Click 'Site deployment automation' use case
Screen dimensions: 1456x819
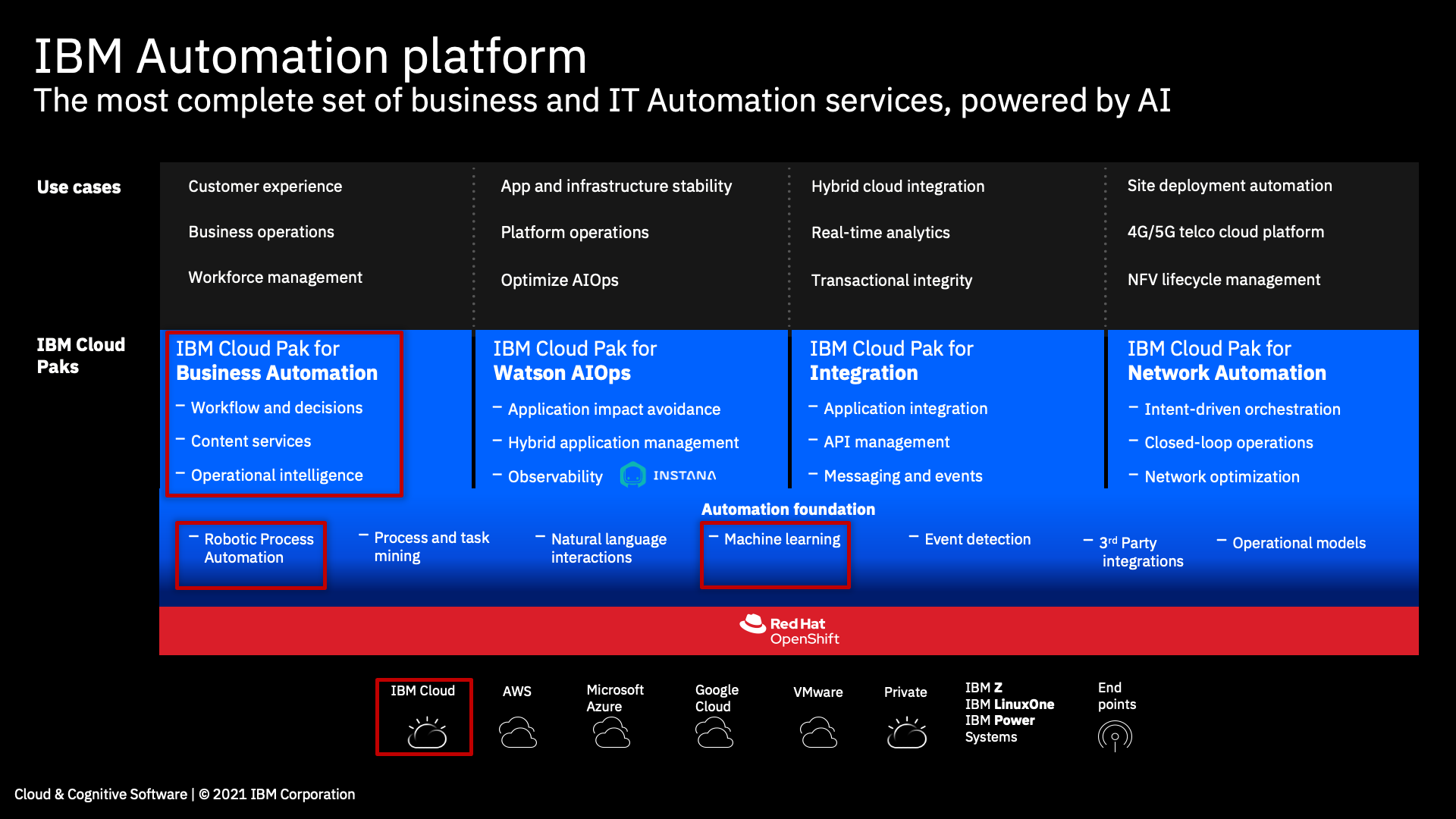click(x=1229, y=186)
